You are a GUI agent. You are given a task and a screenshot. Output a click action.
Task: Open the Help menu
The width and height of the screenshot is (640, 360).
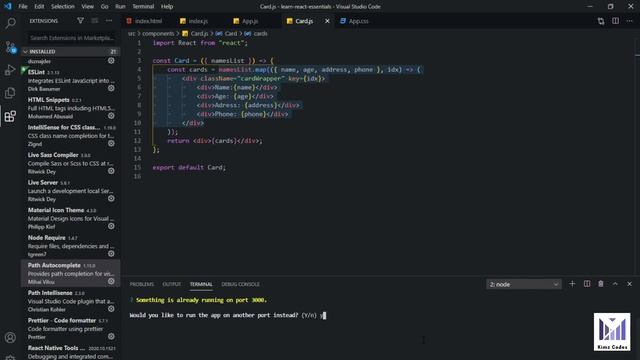[167, 7]
